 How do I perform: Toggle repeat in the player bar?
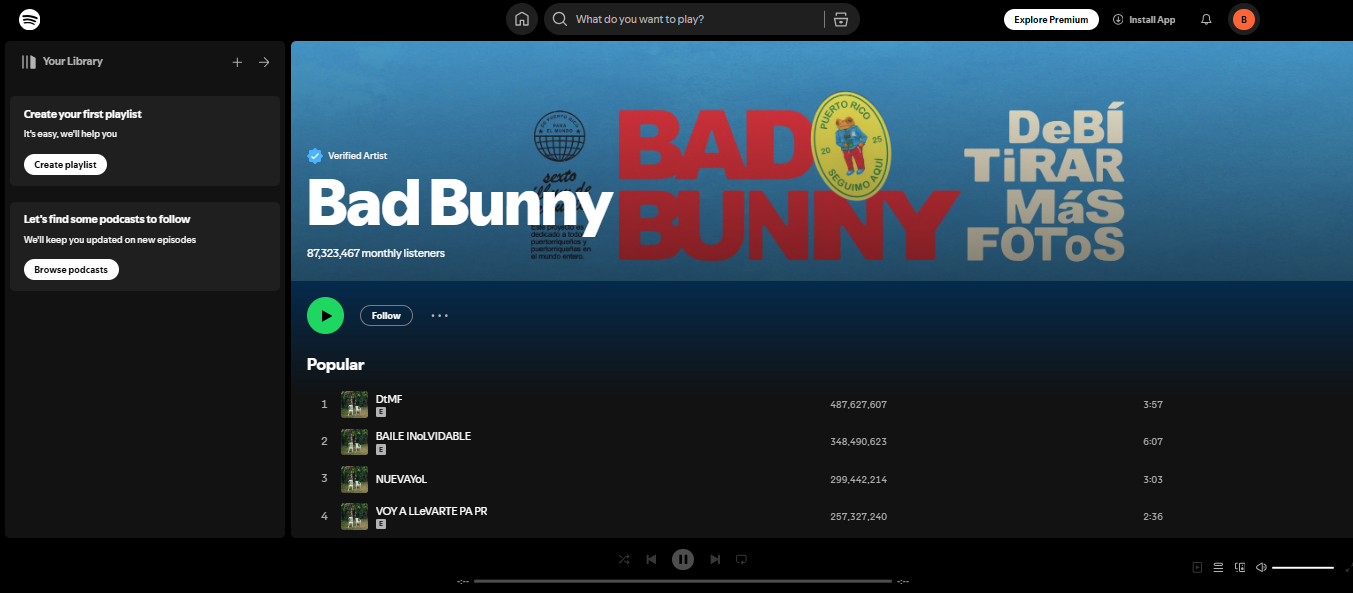(742, 559)
